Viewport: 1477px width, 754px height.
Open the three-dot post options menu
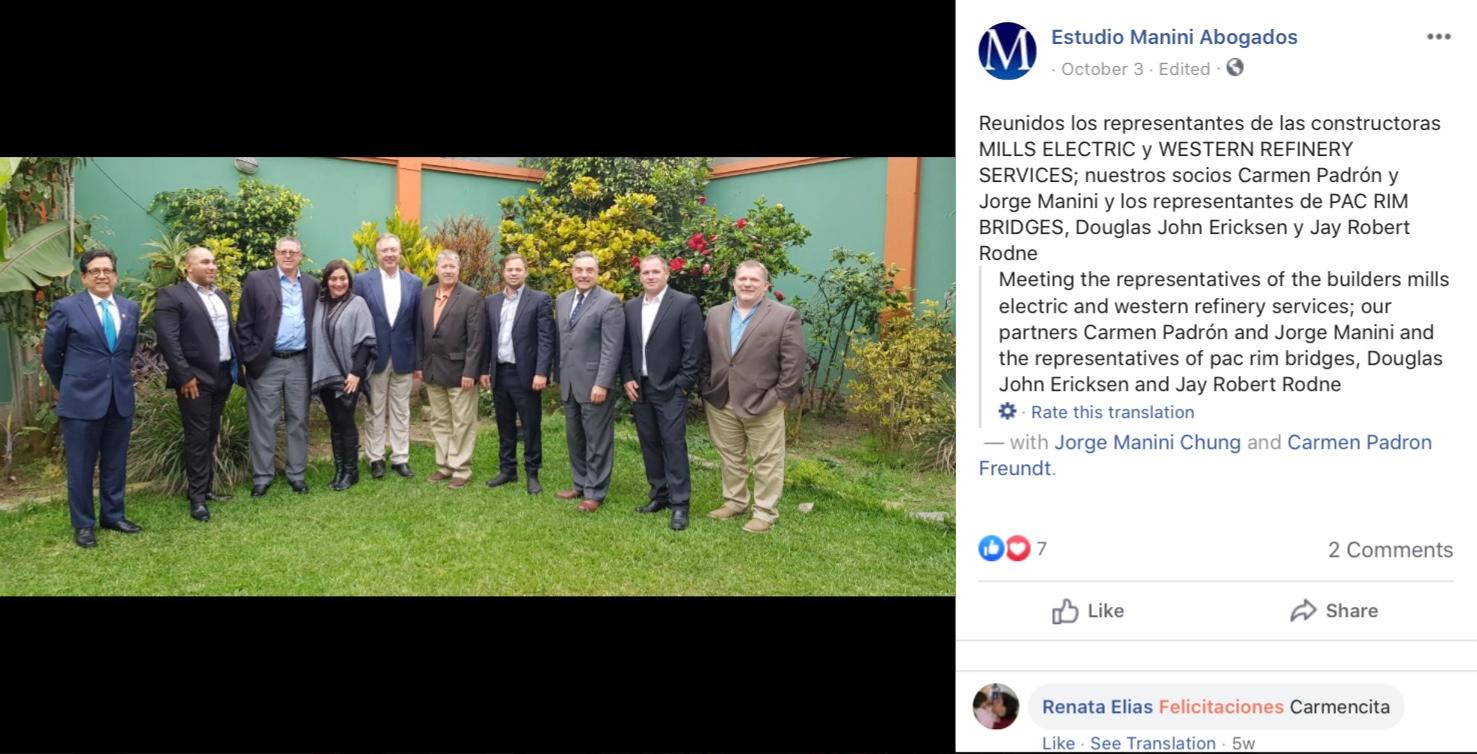pos(1438,37)
